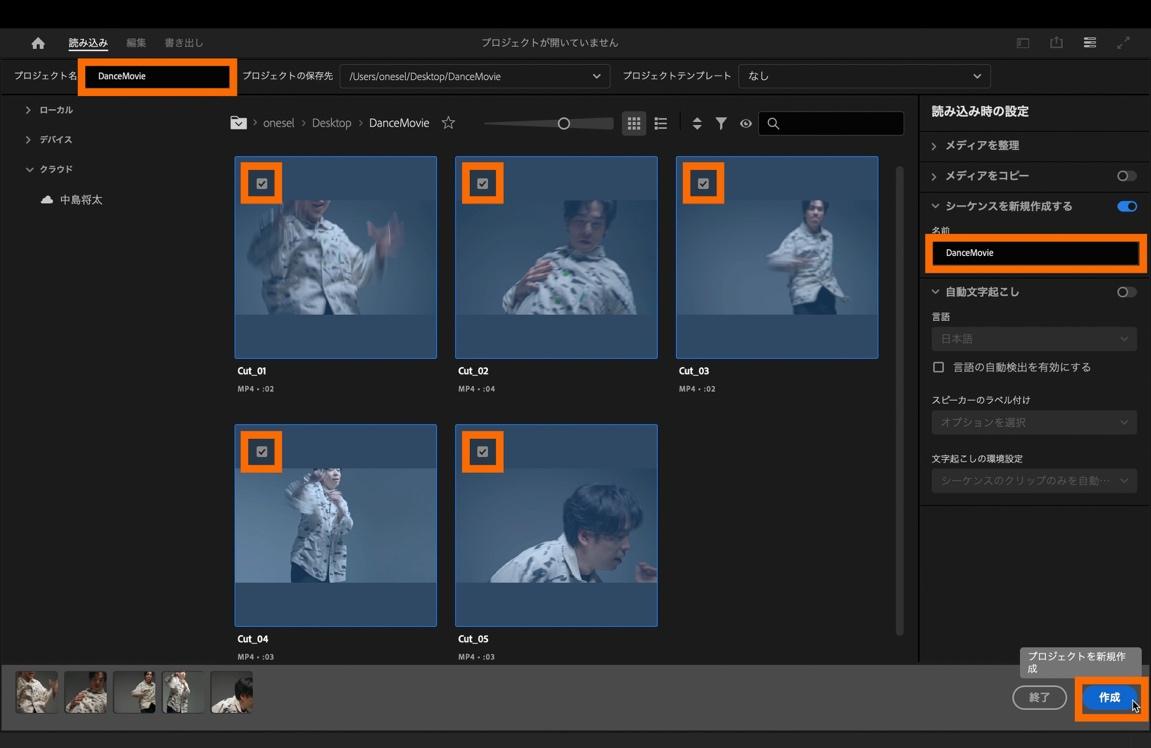Turn off シーケンスを新規作成する toggle
The height and width of the screenshot is (748, 1151).
pos(1127,206)
